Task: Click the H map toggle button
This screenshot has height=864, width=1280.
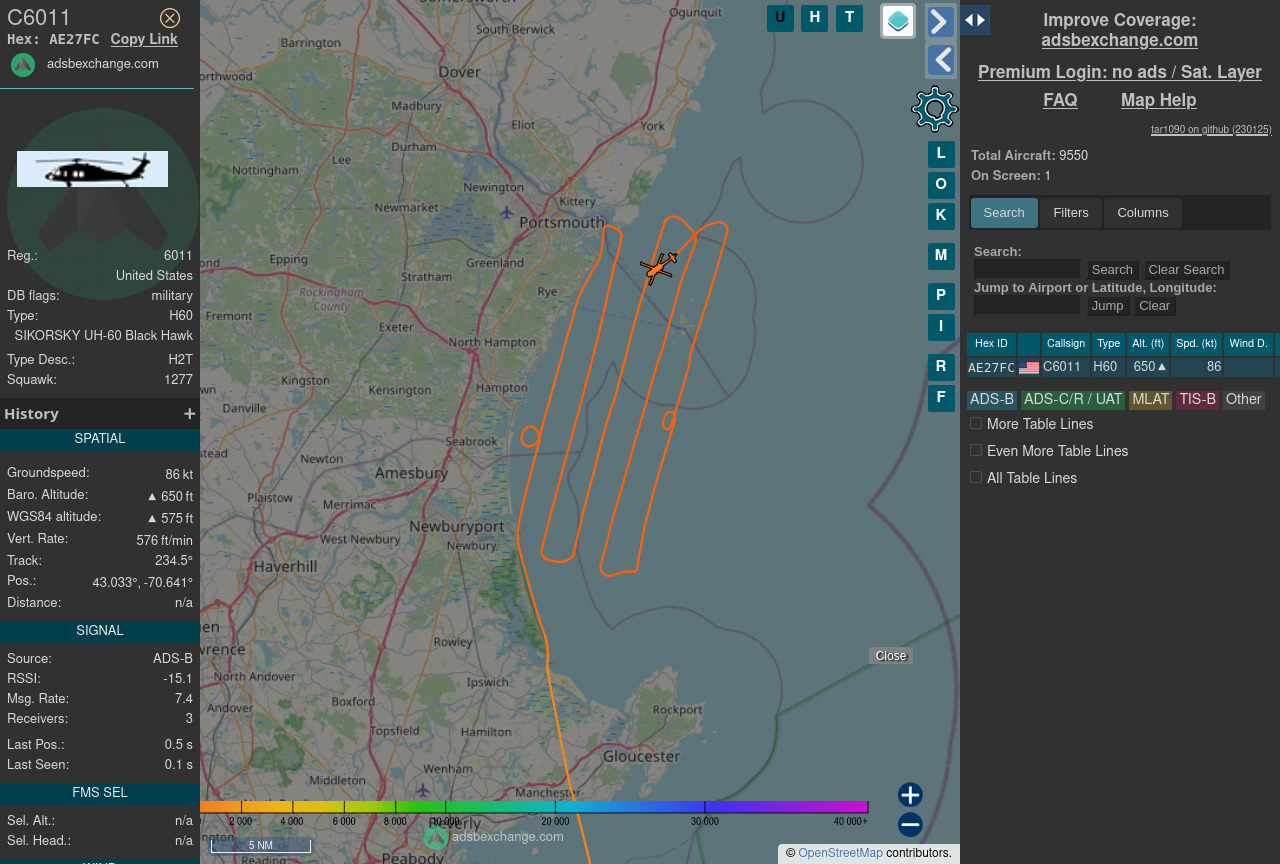Action: click(x=815, y=18)
